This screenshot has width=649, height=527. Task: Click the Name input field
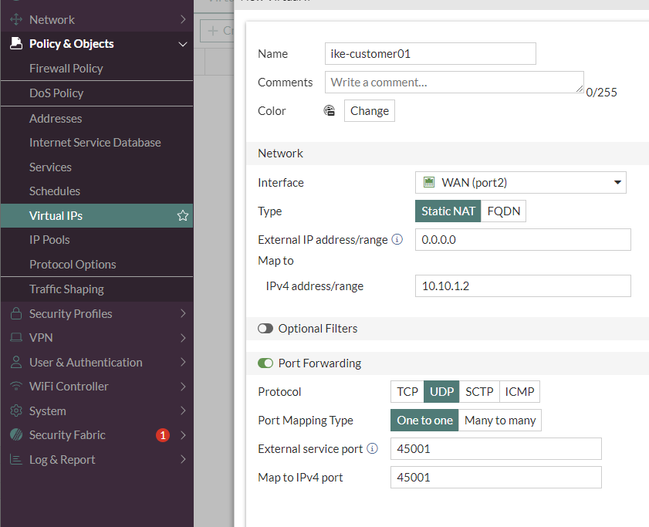coord(431,54)
